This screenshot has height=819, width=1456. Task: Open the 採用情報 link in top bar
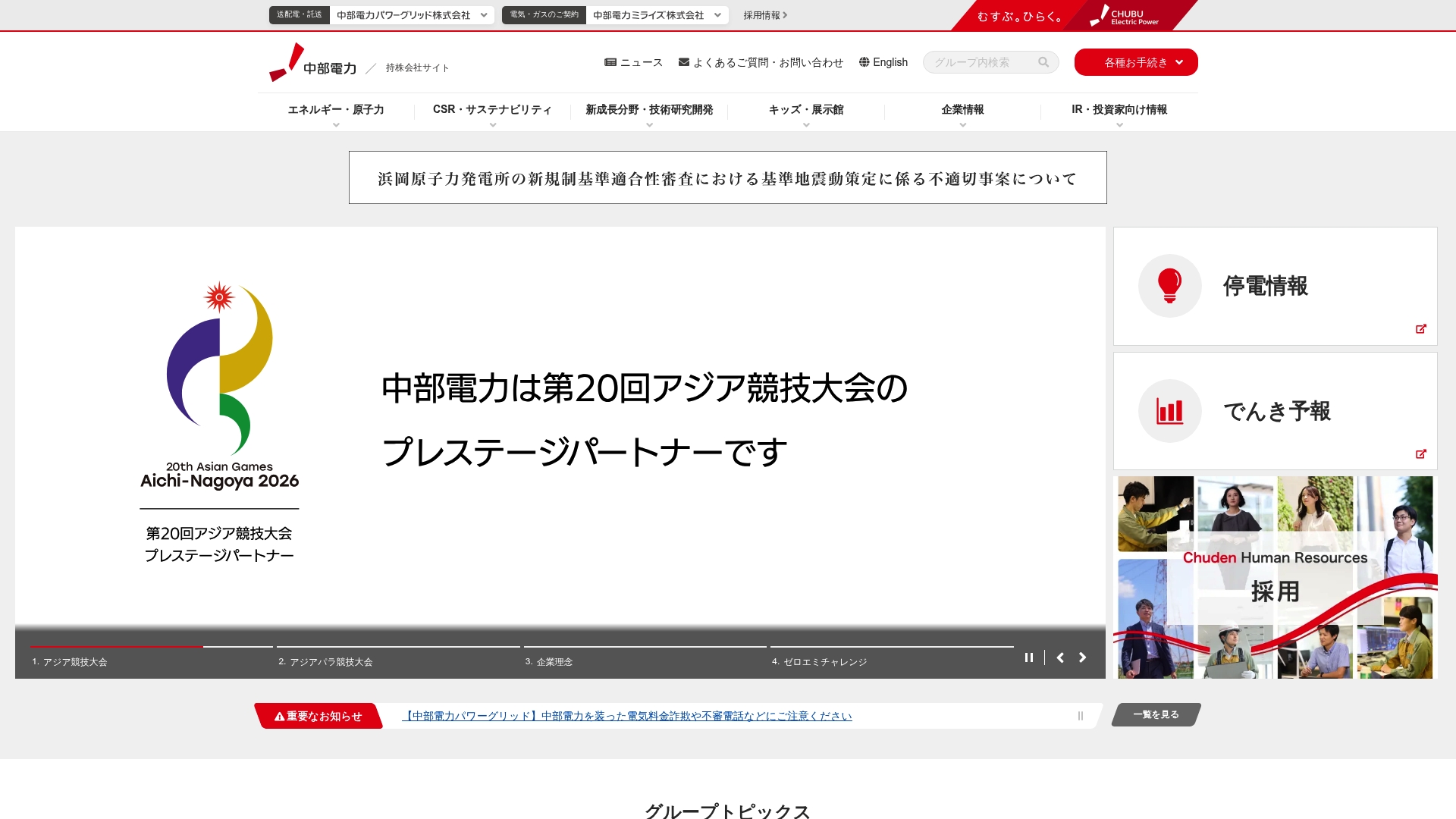765,15
